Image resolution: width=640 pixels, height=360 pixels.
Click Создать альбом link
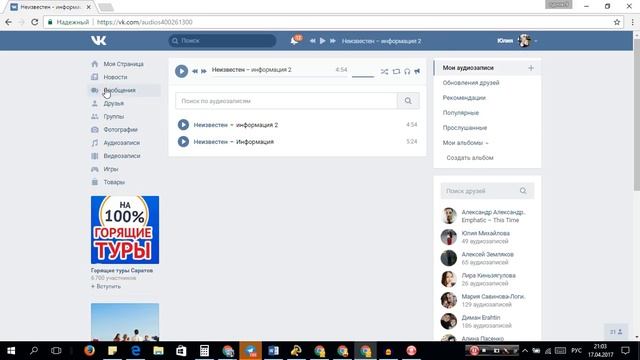tap(470, 158)
